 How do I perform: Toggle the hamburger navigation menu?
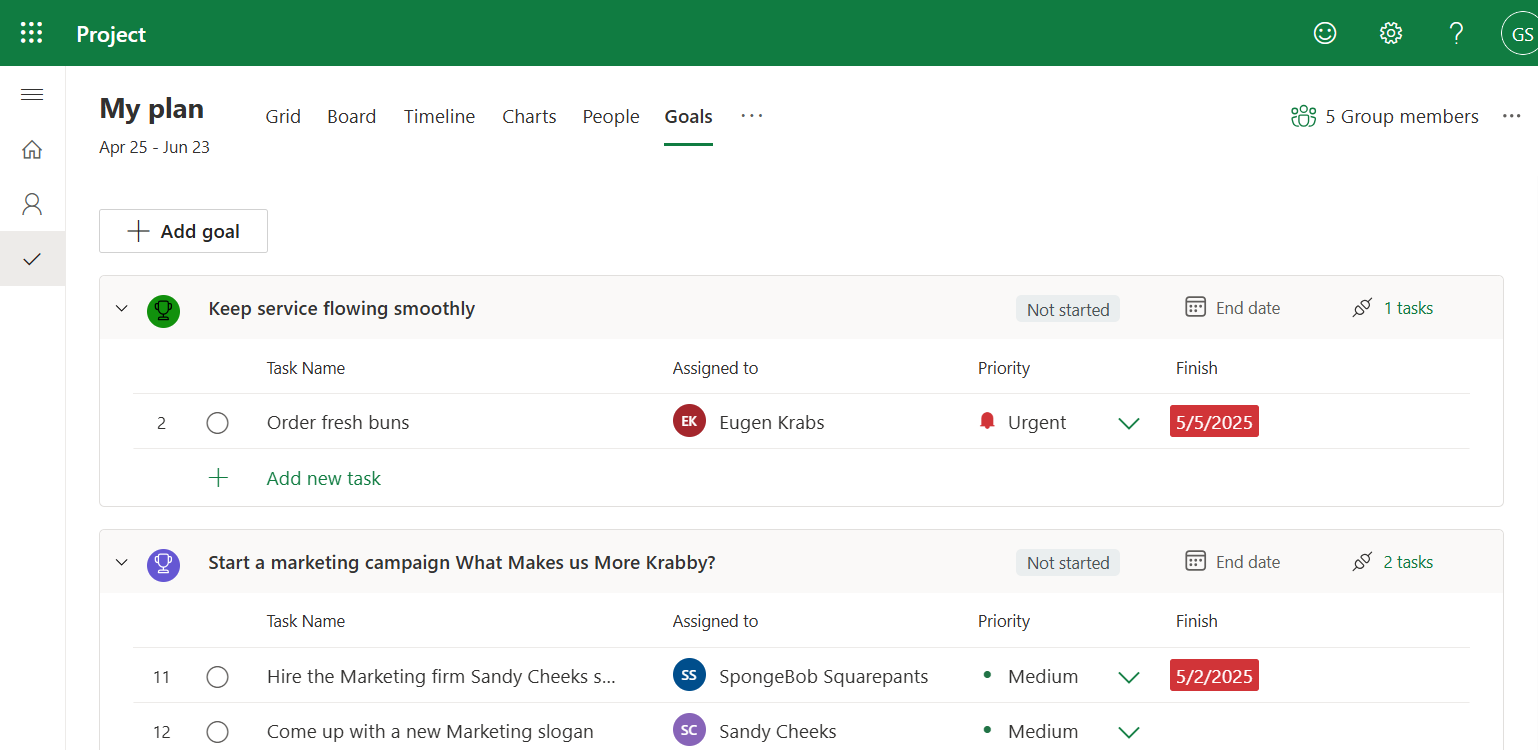pos(32,95)
